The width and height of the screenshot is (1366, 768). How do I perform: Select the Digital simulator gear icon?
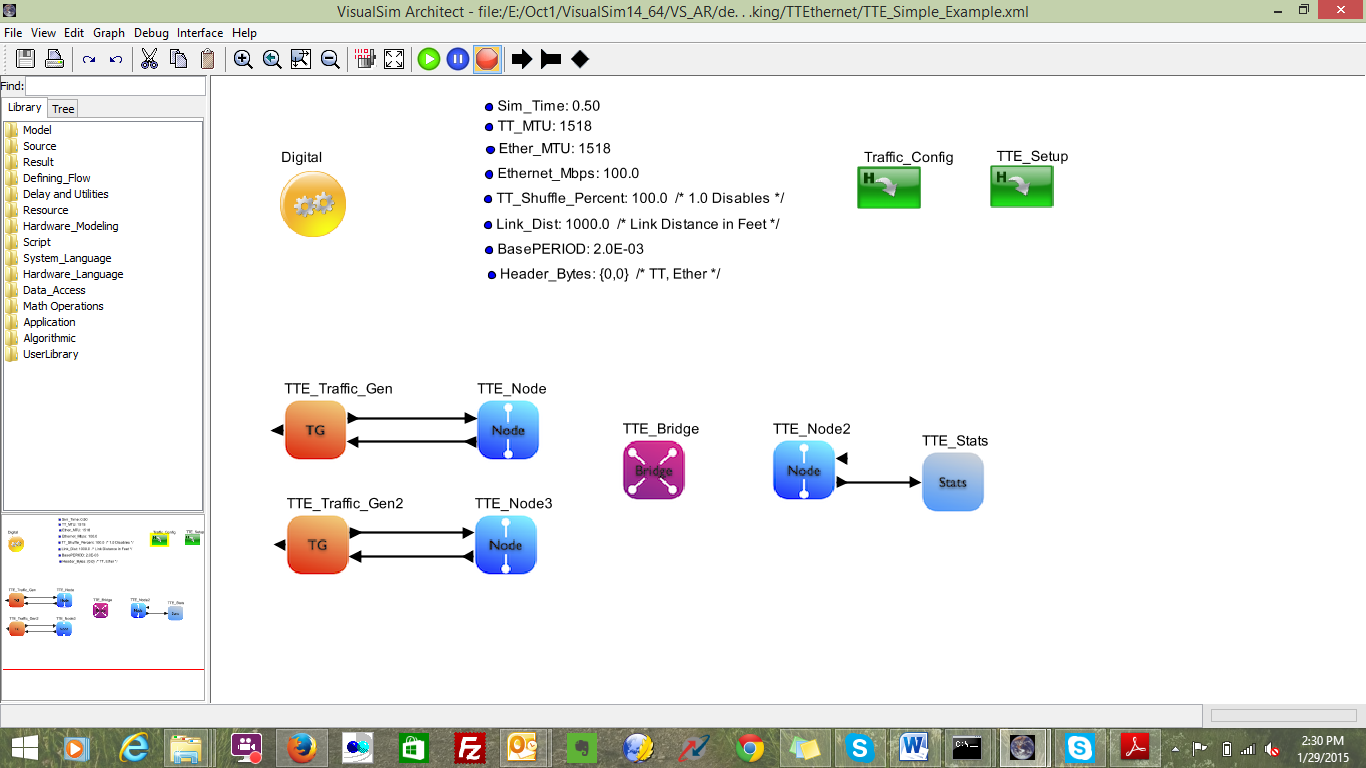click(313, 204)
